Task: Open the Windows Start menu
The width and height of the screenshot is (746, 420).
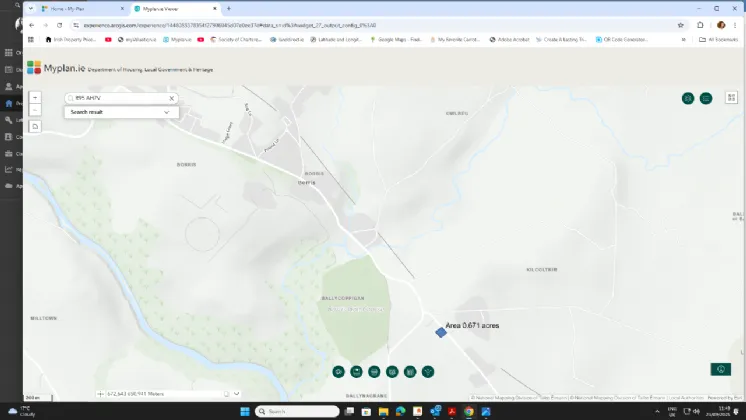Action: (245, 411)
